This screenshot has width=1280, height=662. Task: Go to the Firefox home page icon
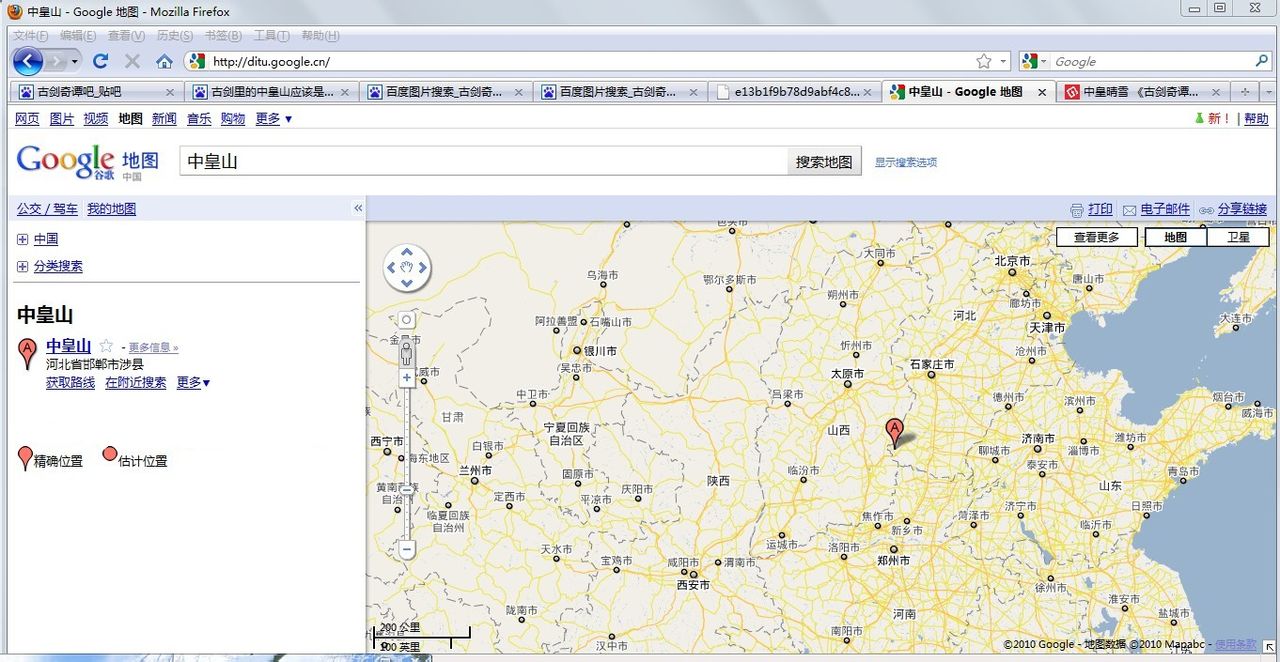click(164, 61)
